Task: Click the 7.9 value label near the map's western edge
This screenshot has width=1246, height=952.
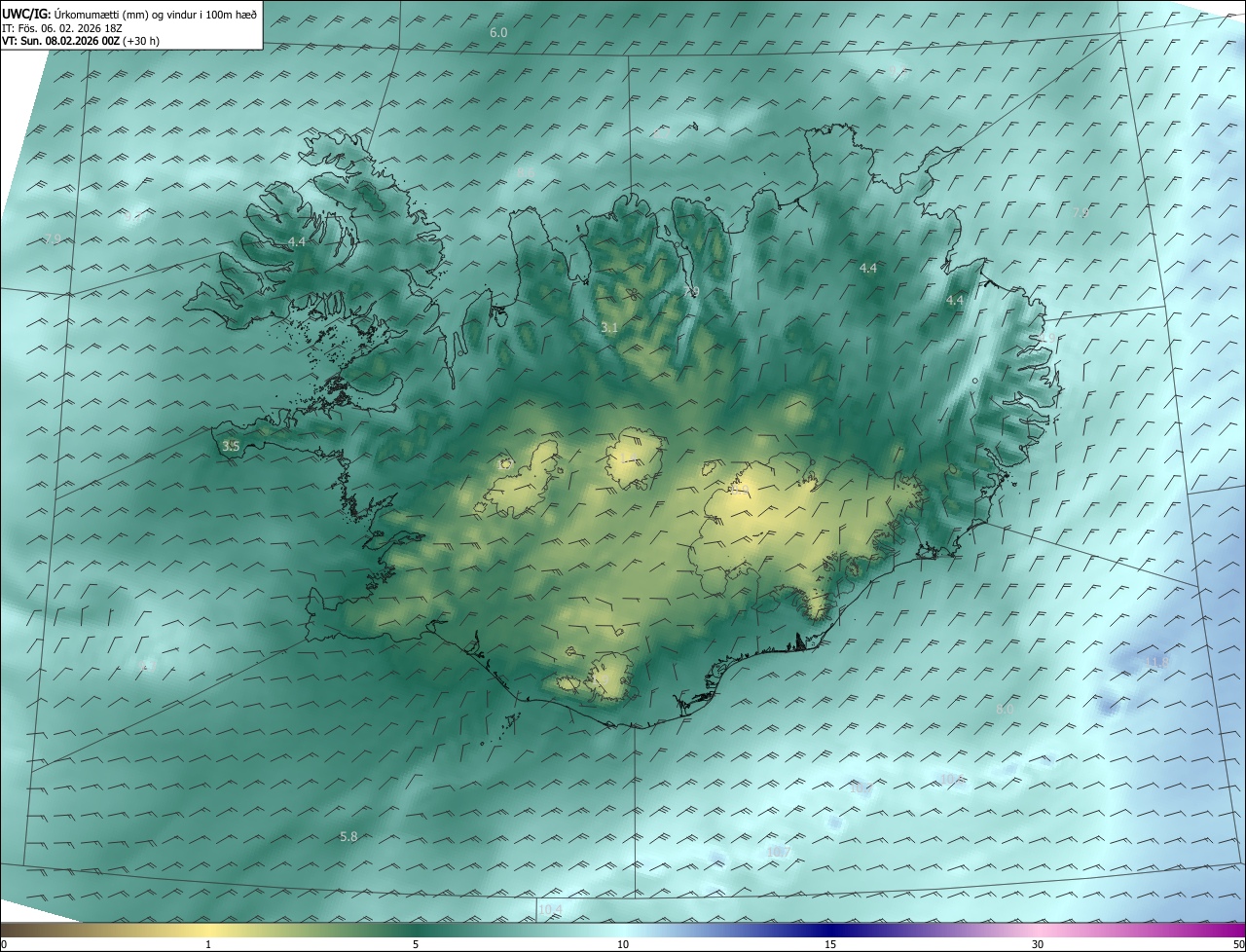Action: point(53,239)
